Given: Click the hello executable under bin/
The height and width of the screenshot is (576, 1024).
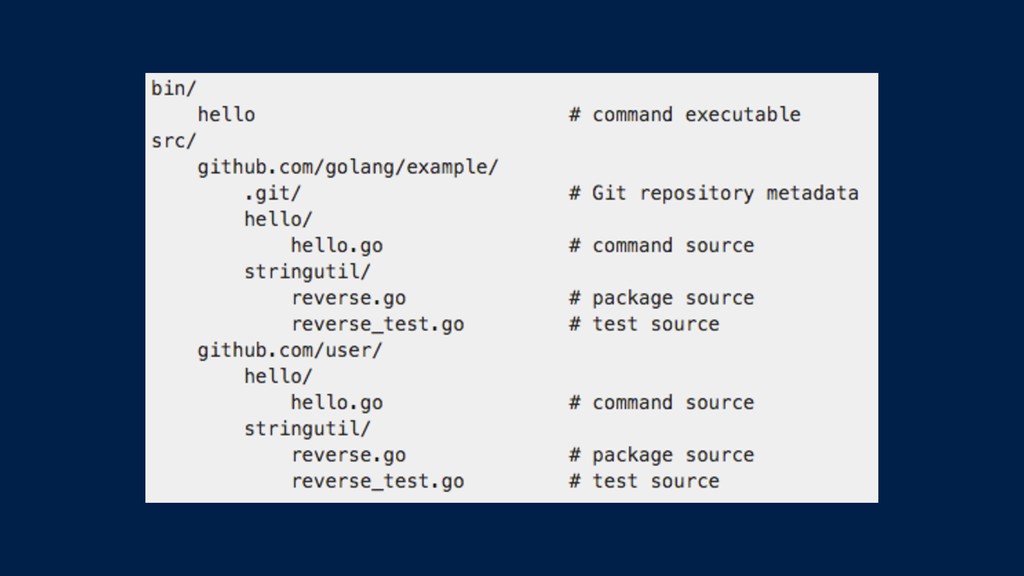Looking at the screenshot, I should 227,115.
